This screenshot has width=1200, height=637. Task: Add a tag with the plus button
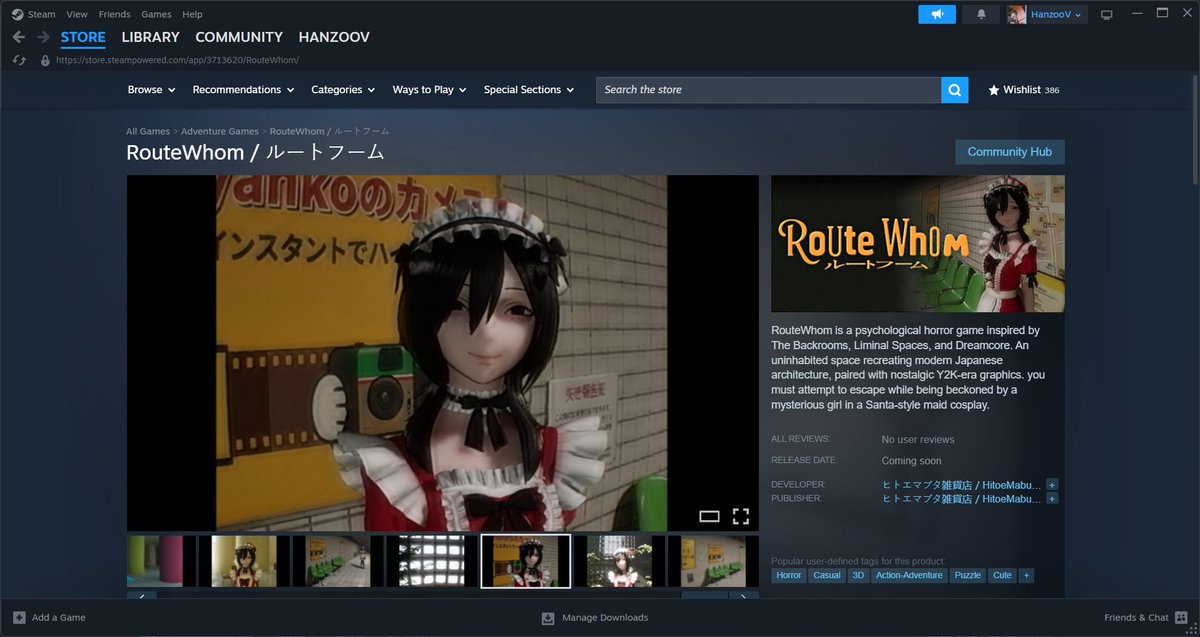click(1026, 575)
